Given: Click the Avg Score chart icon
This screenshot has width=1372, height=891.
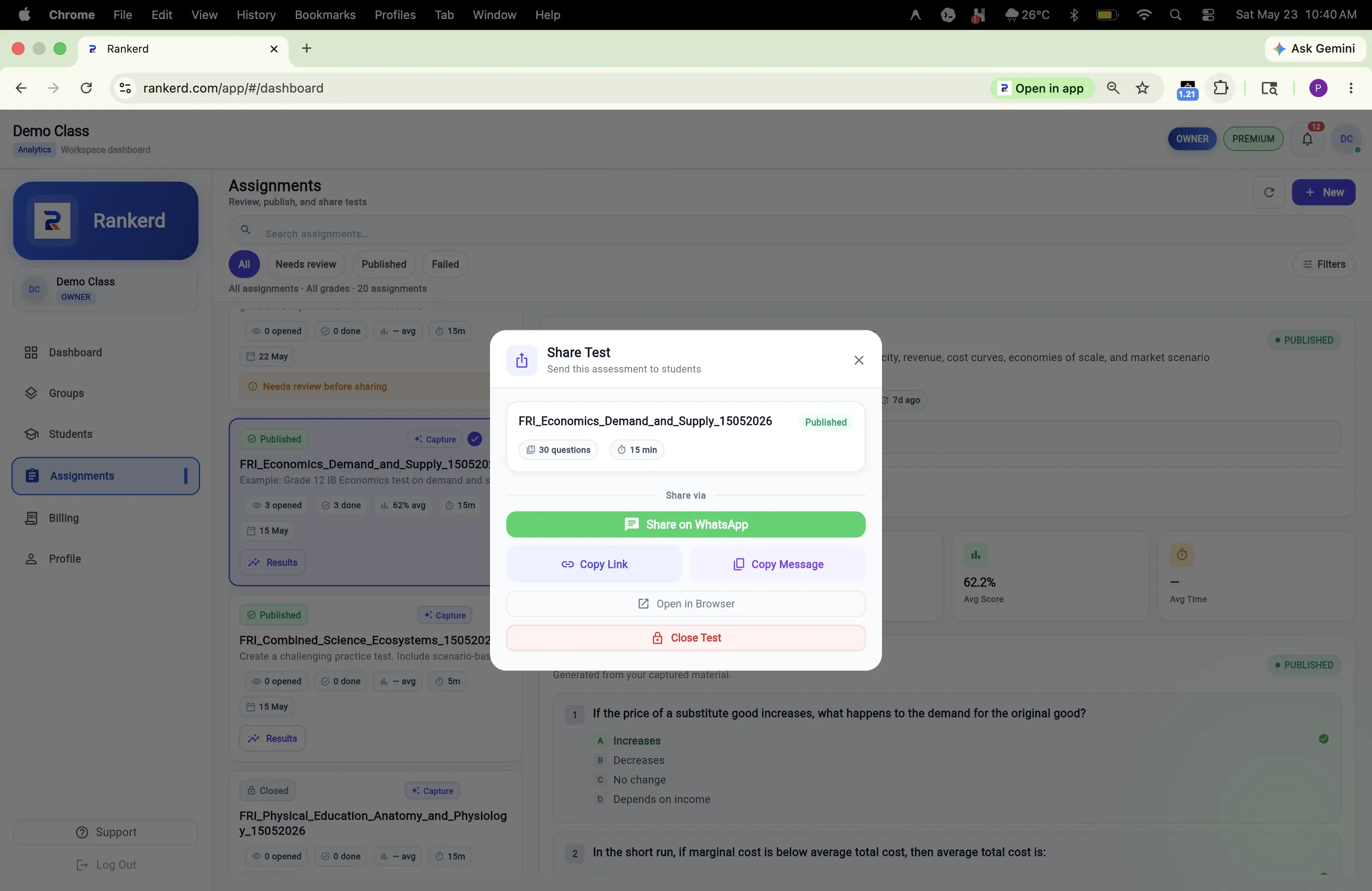Looking at the screenshot, I should (975, 555).
